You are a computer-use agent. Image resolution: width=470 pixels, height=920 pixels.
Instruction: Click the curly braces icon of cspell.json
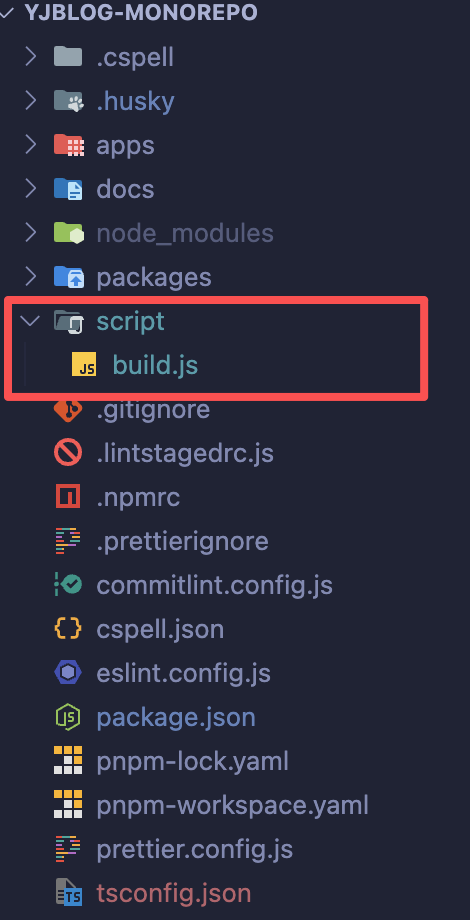click(67, 629)
